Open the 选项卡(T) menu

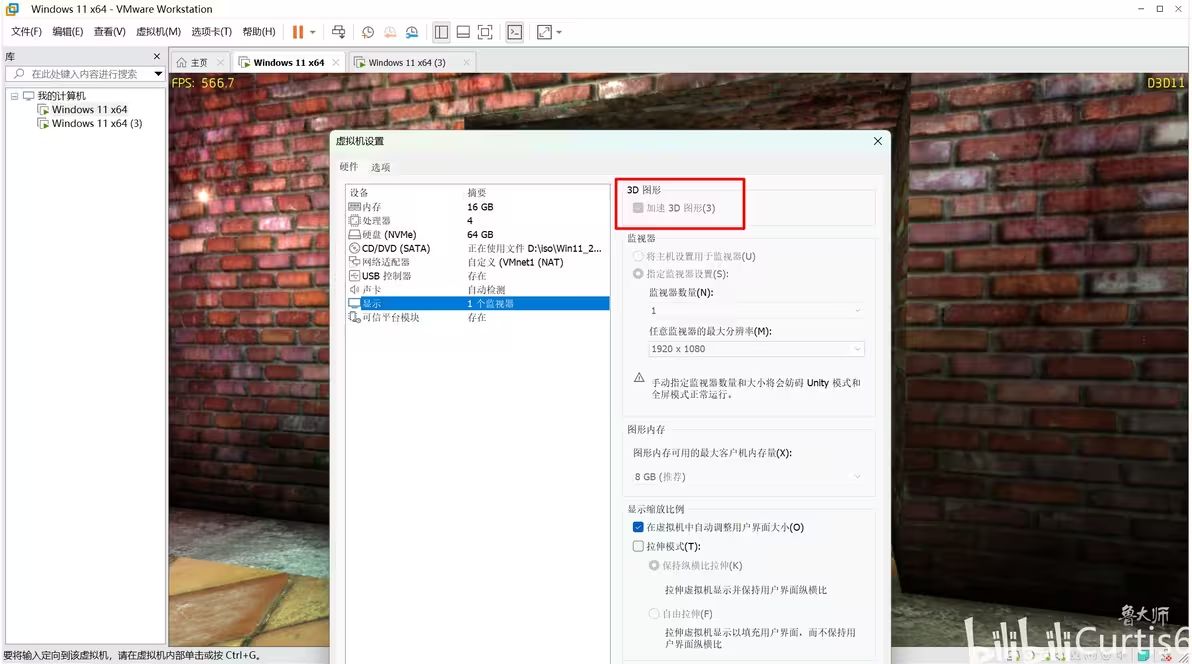click(x=211, y=31)
